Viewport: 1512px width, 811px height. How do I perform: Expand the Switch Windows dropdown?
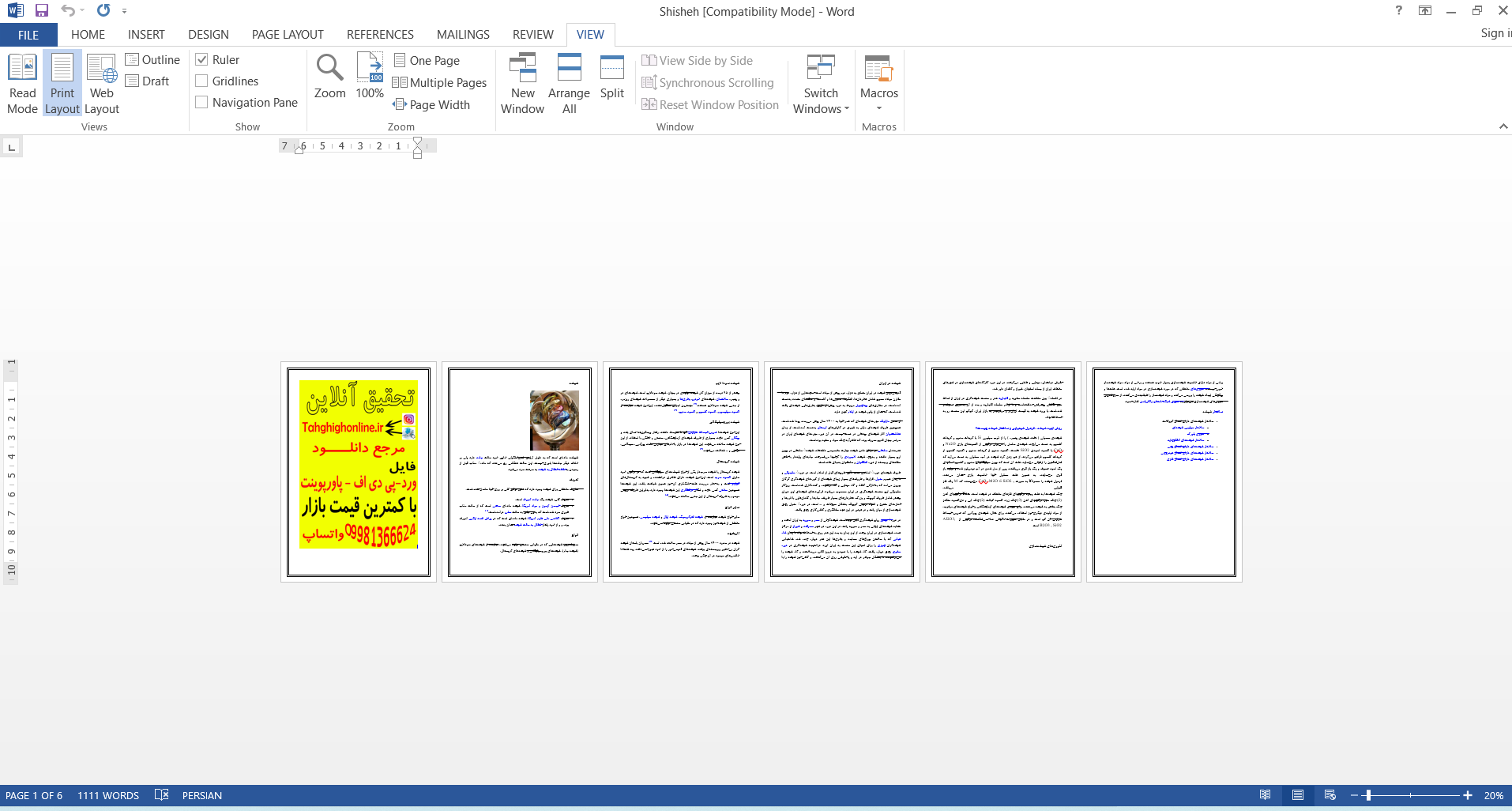tap(847, 109)
